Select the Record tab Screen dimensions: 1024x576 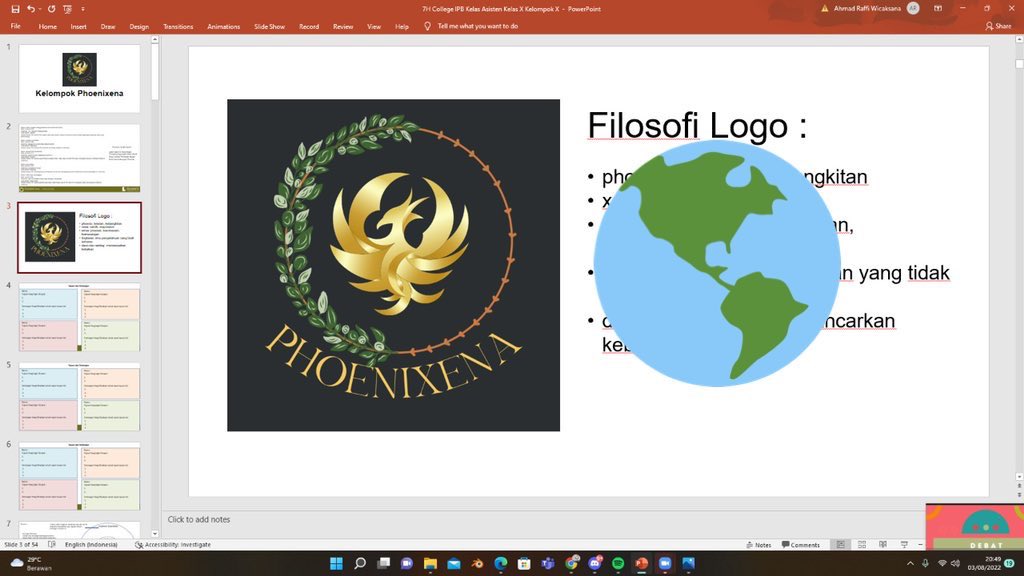pos(309,26)
